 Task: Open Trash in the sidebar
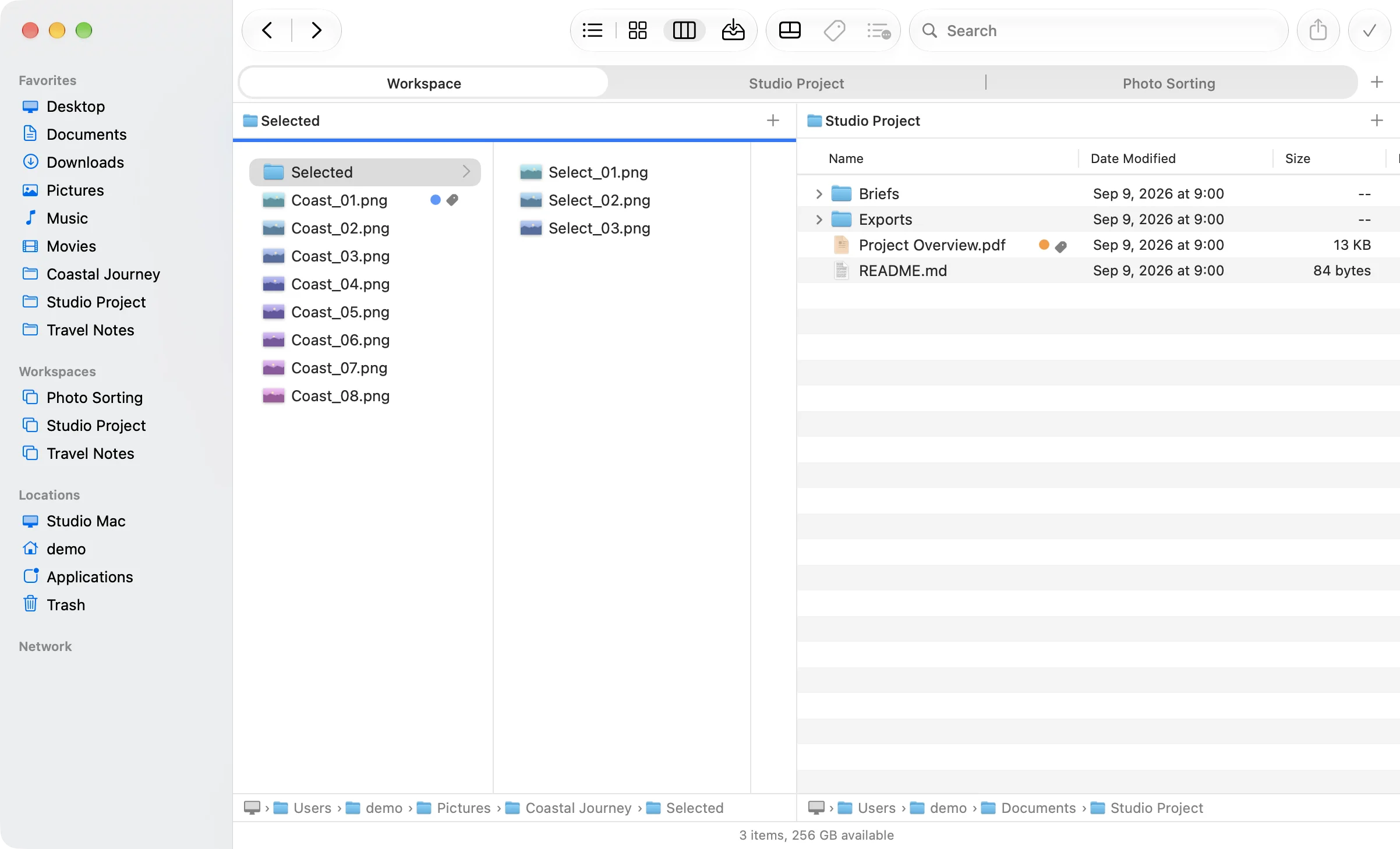66,605
